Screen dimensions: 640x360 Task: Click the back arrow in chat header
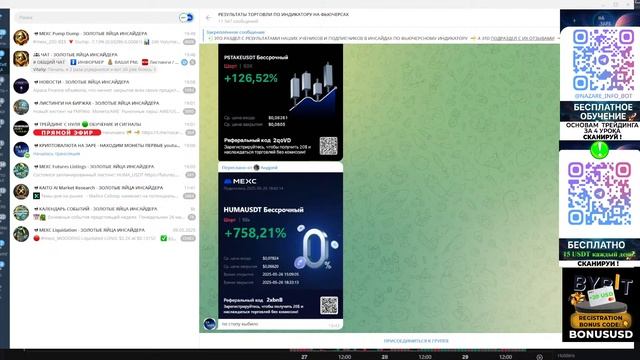(x=209, y=18)
